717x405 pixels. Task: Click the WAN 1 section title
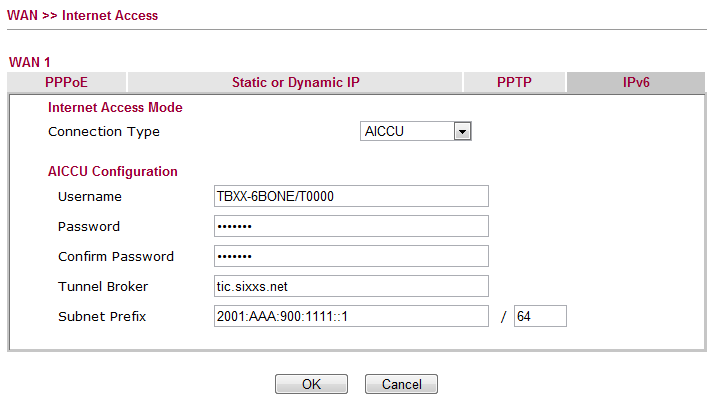point(30,62)
